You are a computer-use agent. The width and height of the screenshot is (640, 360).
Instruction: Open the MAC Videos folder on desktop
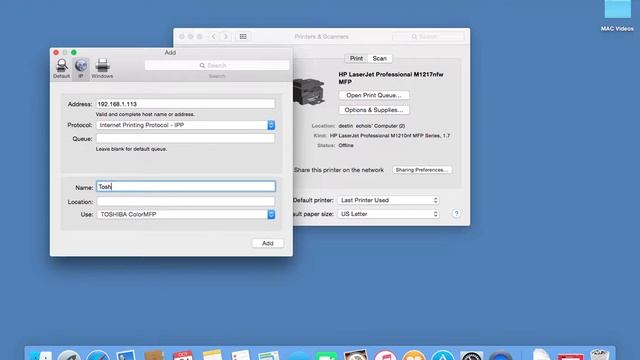click(617, 16)
